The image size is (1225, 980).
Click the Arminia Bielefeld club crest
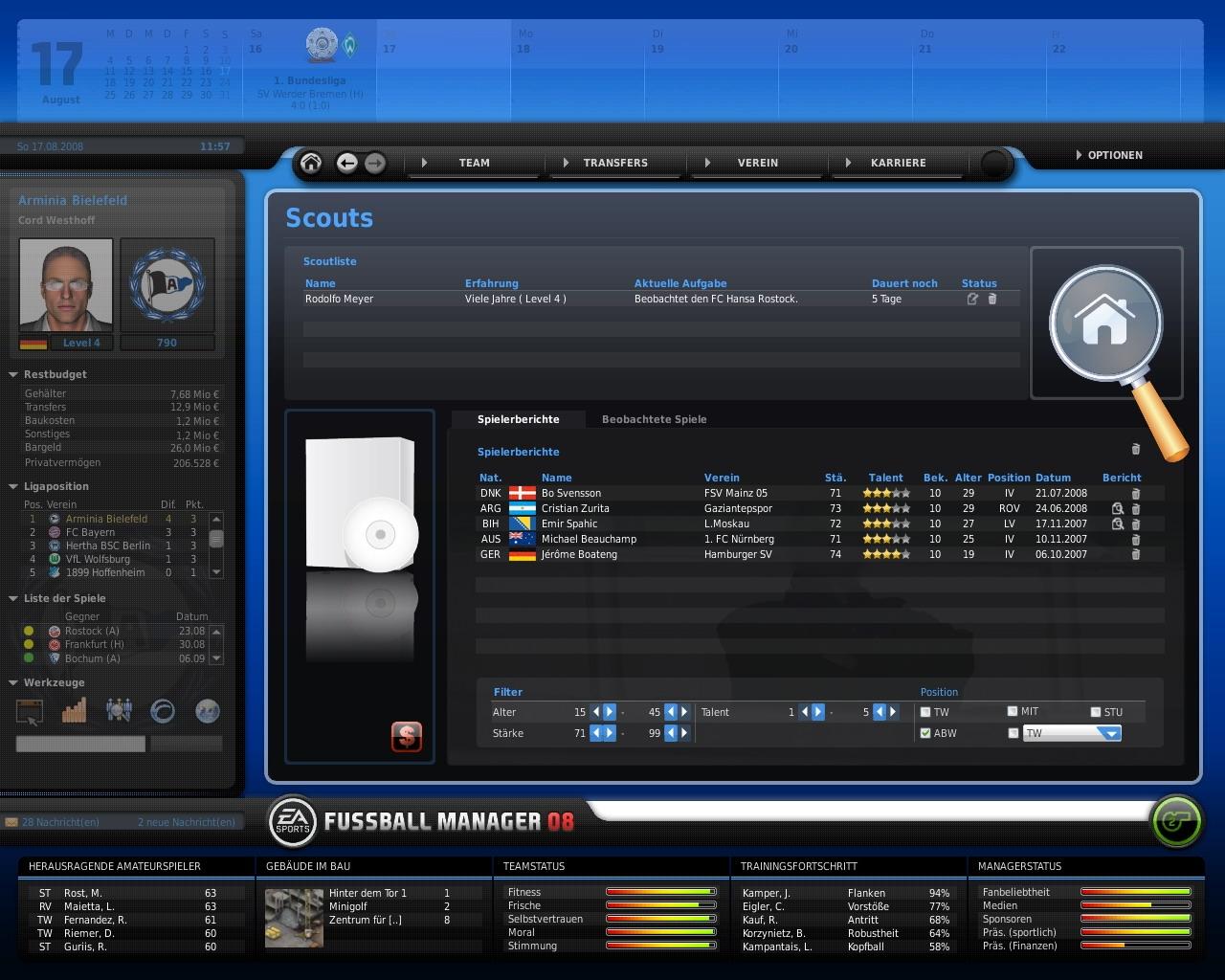[x=167, y=284]
